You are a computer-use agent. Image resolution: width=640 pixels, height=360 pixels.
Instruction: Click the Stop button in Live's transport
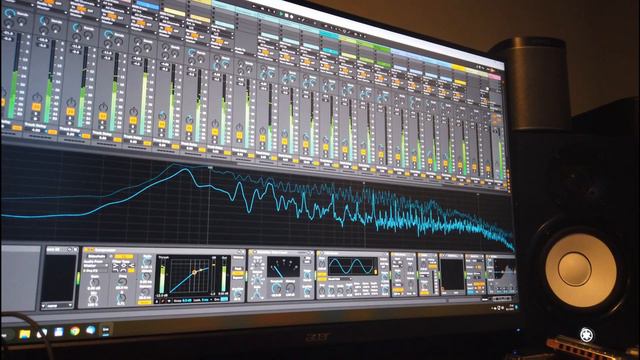pyautogui.click(x=287, y=15)
